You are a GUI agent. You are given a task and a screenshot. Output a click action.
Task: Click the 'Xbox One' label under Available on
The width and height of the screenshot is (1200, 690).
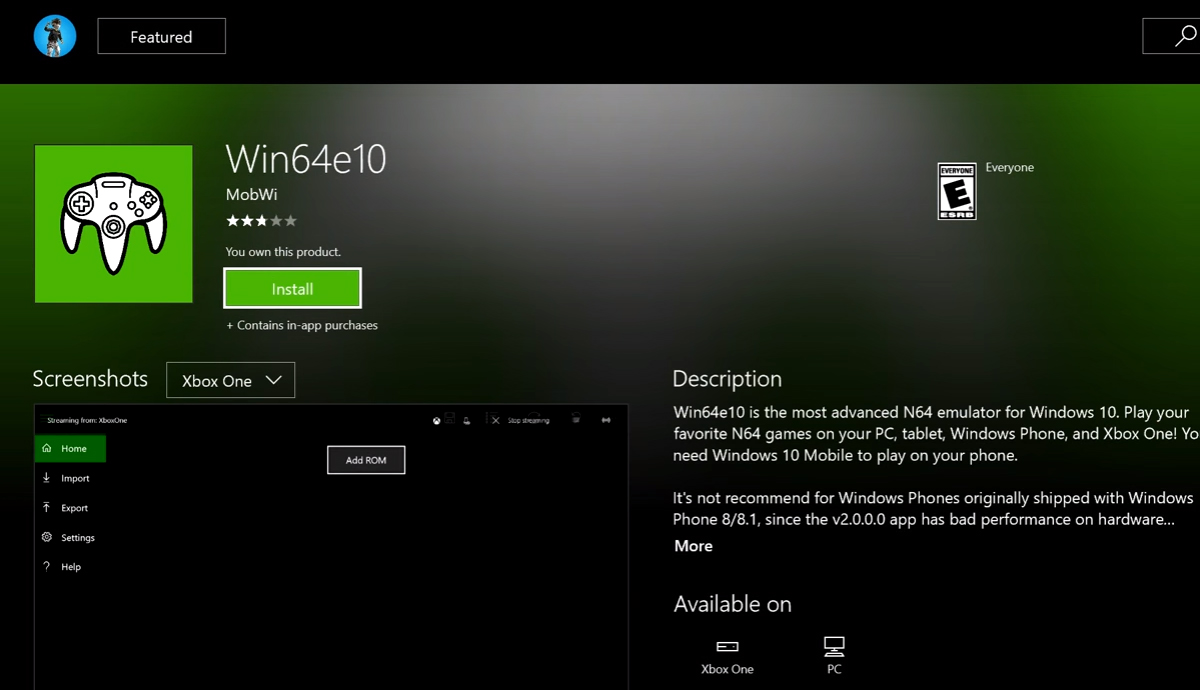(x=728, y=669)
